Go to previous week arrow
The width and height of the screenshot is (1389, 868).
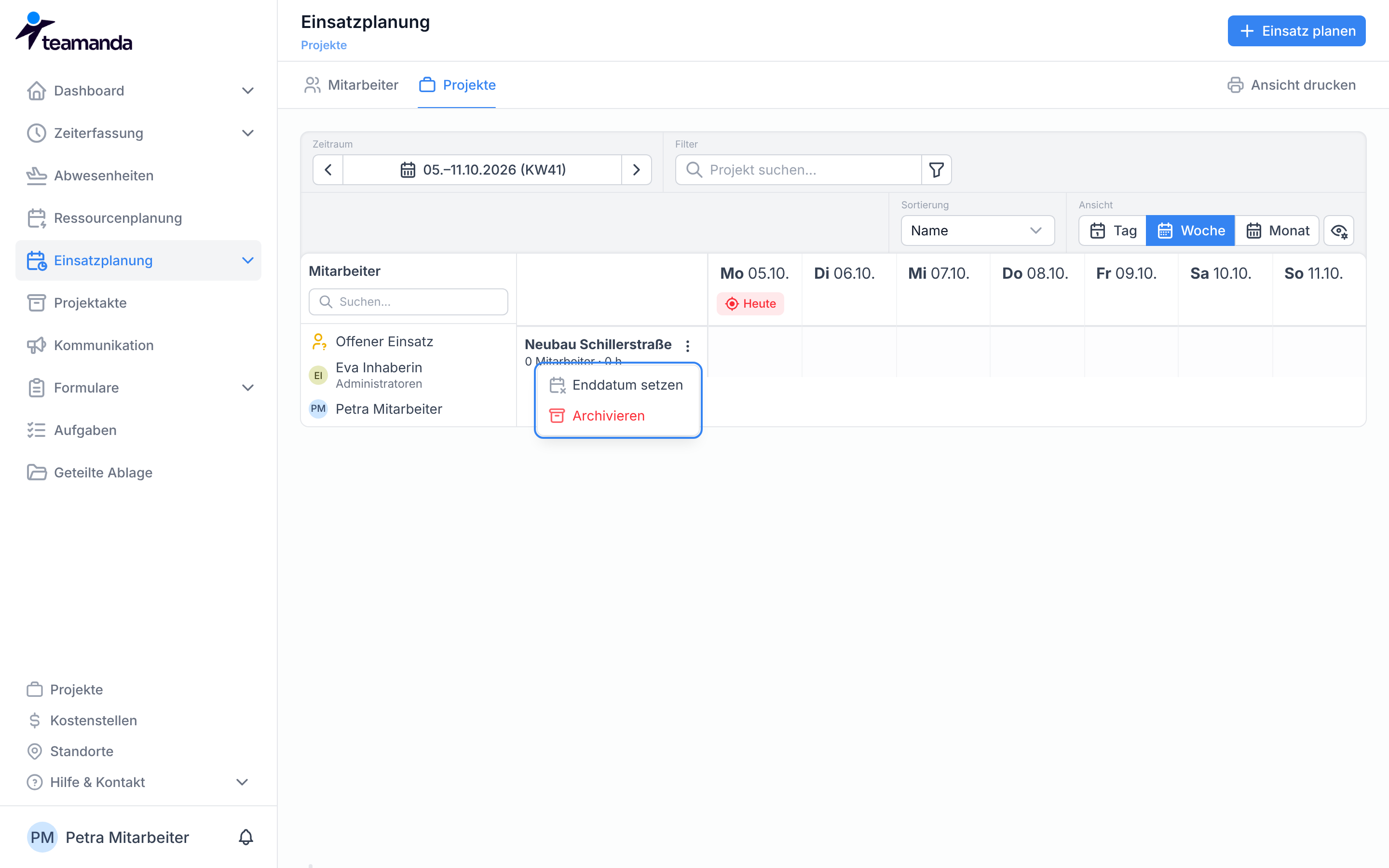tap(328, 170)
